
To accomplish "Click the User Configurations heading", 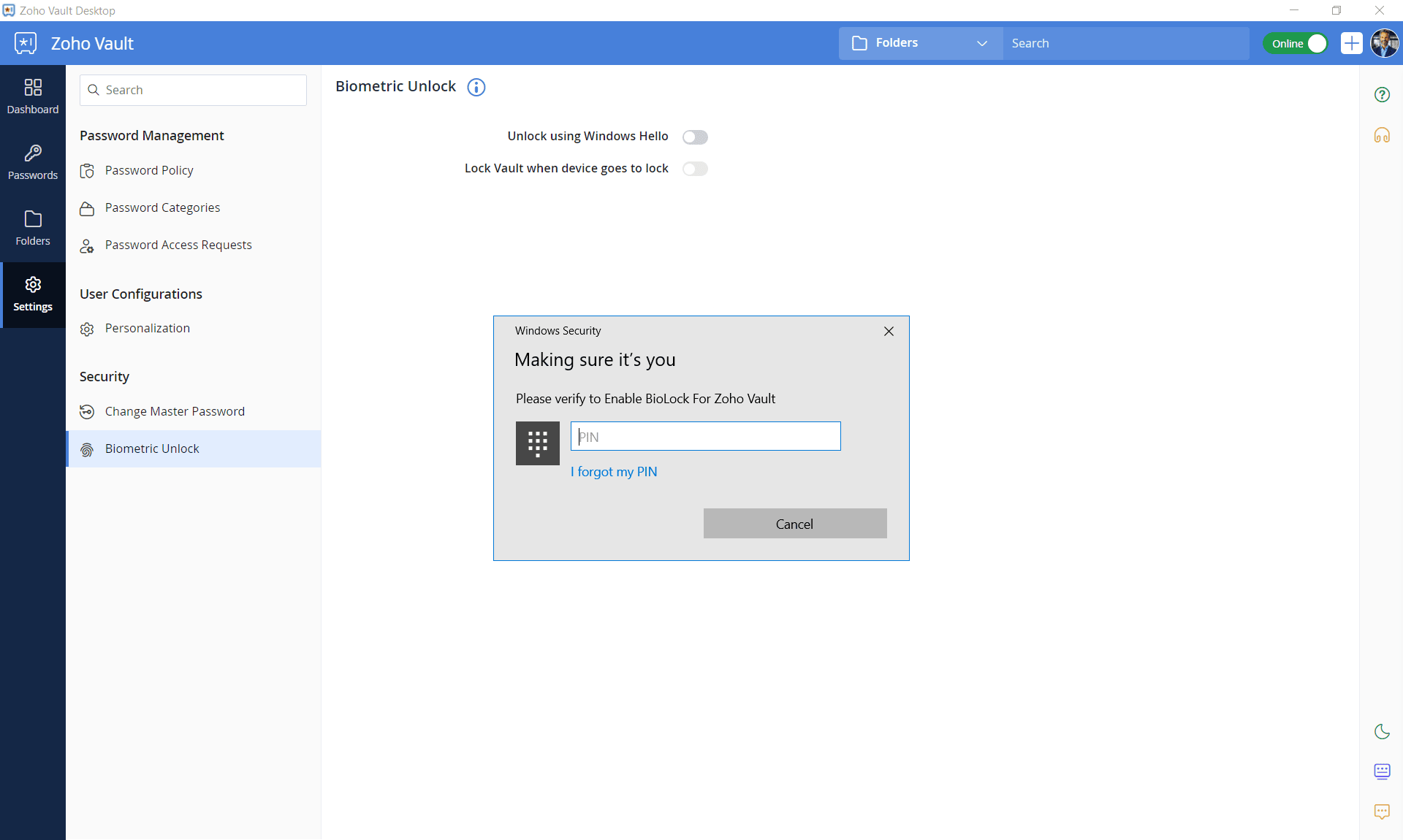I will click(x=141, y=294).
